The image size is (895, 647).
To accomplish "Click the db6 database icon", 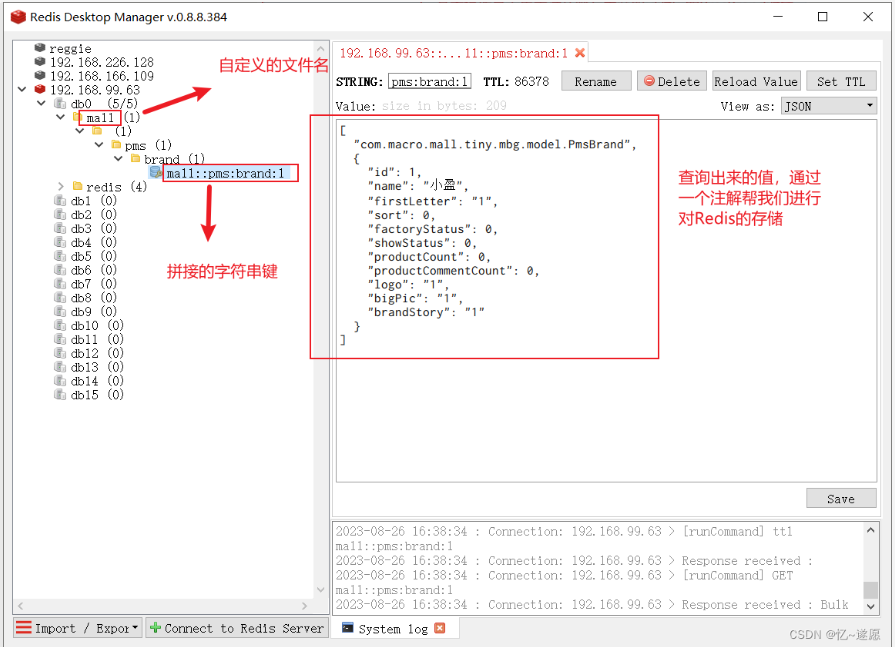I will pyautogui.click(x=60, y=269).
